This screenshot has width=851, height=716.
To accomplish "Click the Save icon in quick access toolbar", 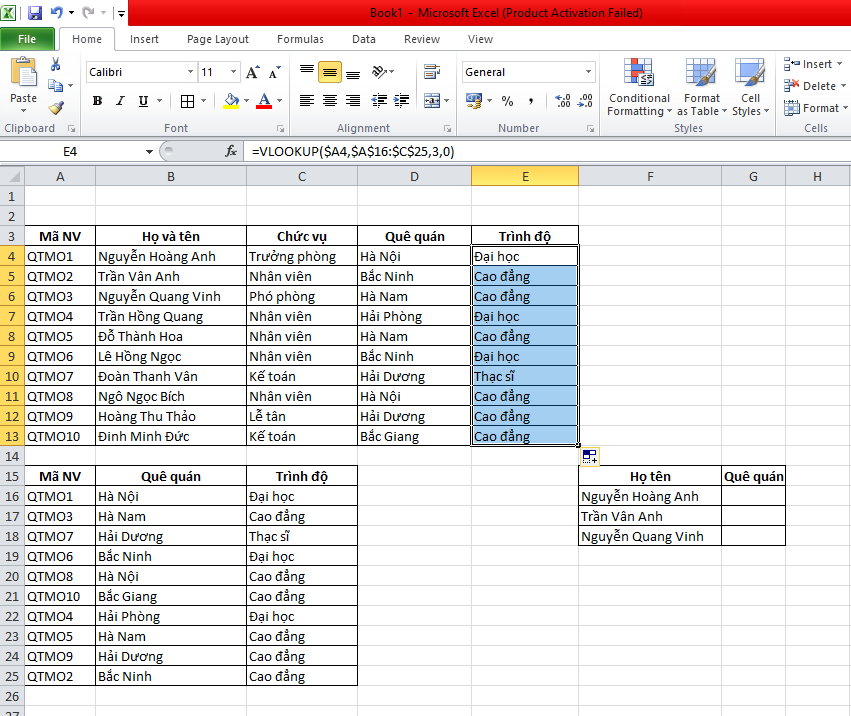I will point(35,12).
